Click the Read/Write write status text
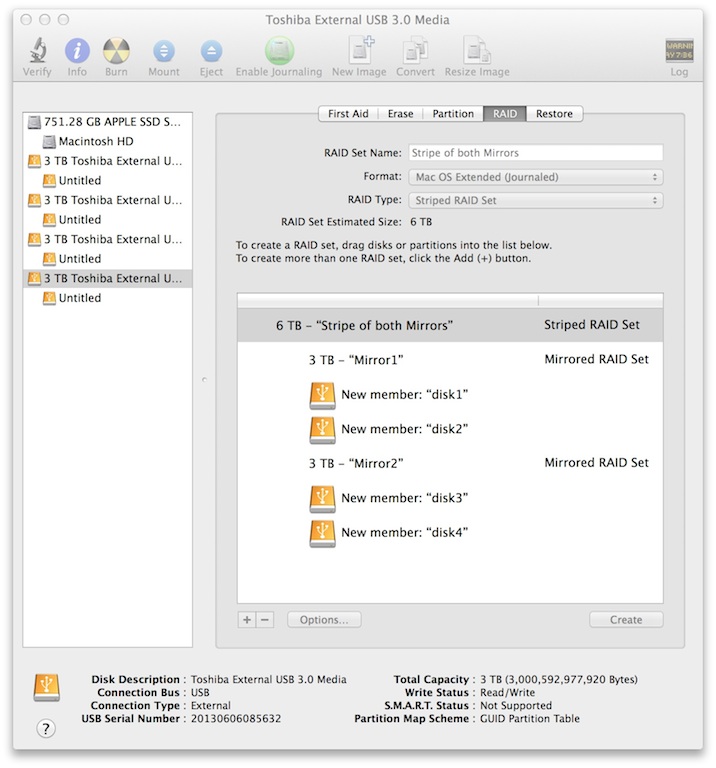716x768 pixels. click(507, 693)
